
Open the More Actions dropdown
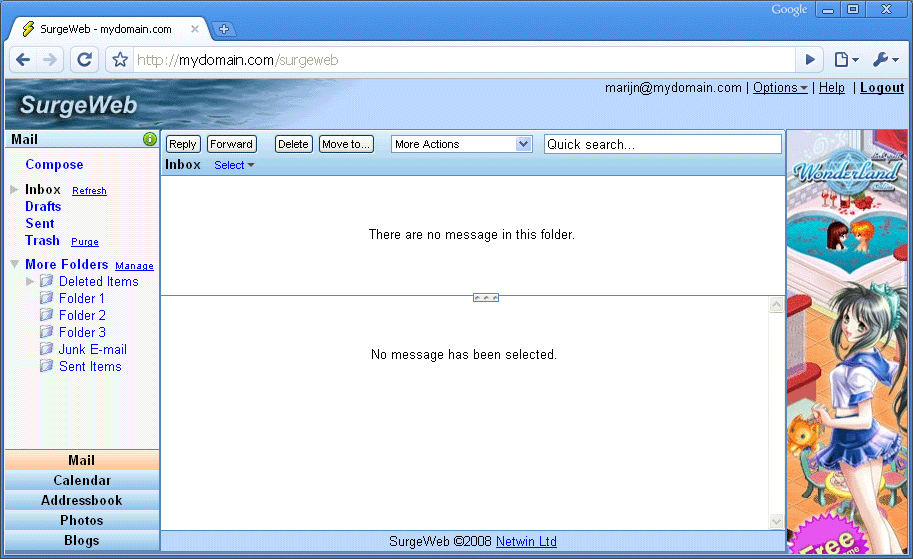pyautogui.click(x=461, y=144)
